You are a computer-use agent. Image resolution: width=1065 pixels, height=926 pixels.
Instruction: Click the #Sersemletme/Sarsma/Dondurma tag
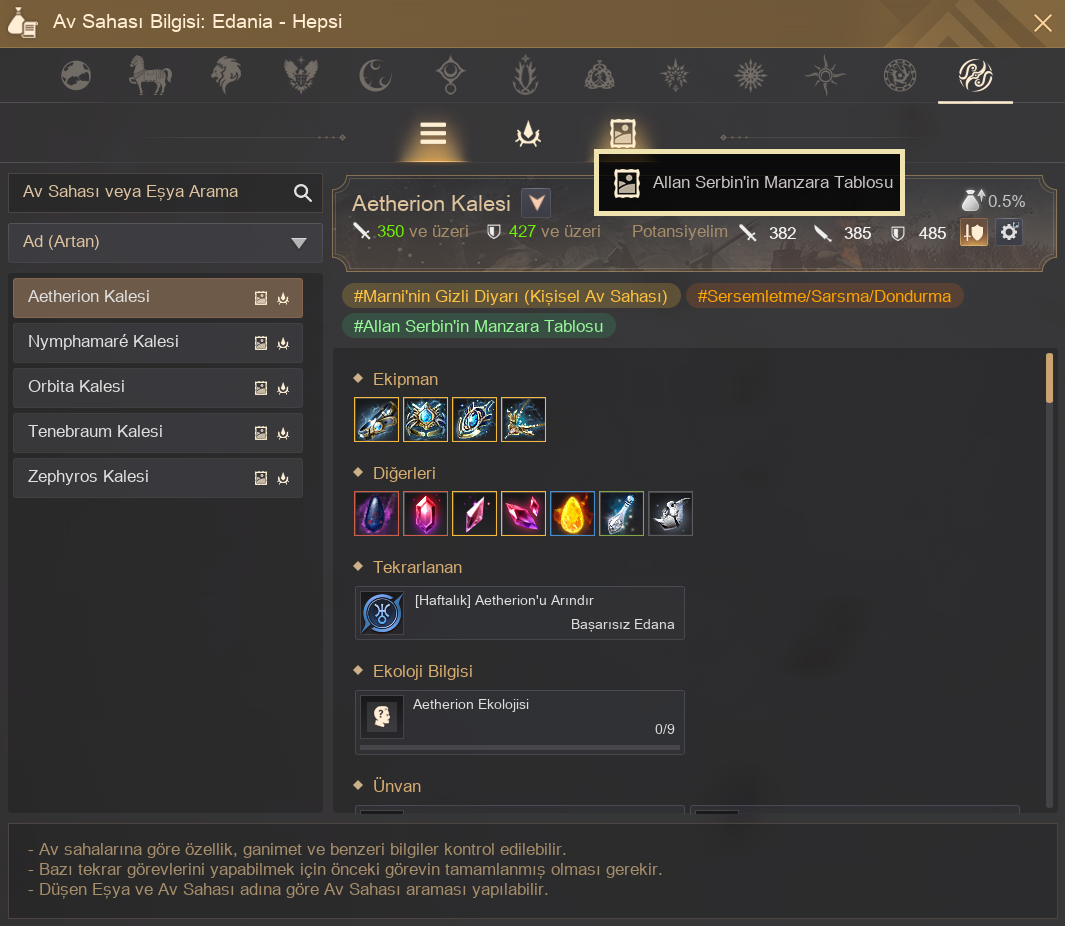click(x=824, y=296)
